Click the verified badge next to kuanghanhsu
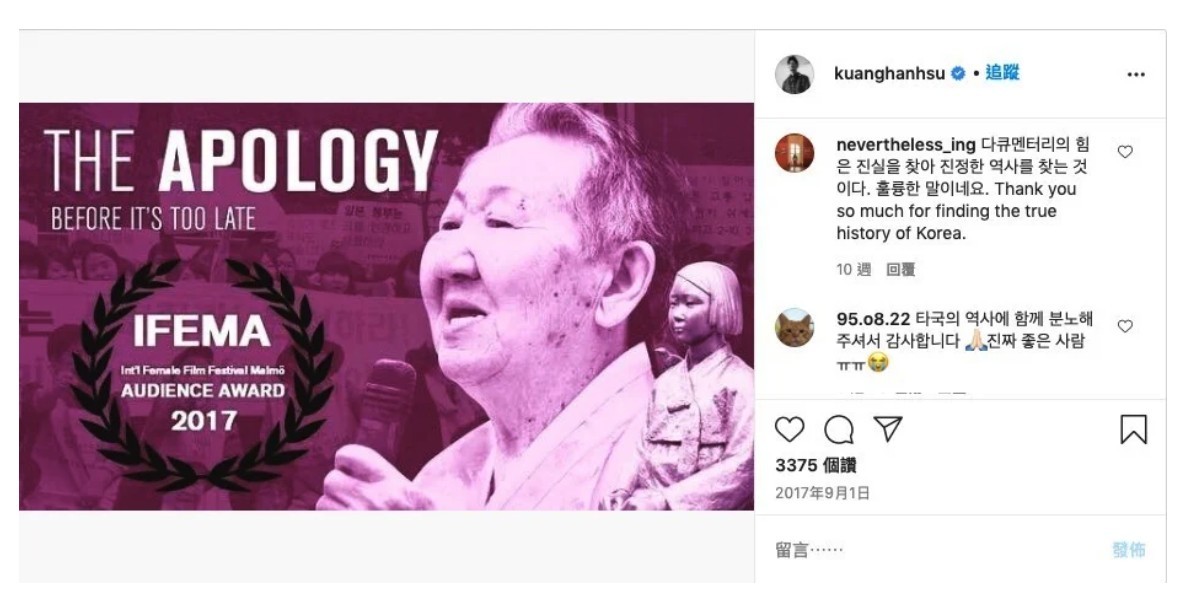Viewport: 1193px width, 601px height. (x=959, y=74)
